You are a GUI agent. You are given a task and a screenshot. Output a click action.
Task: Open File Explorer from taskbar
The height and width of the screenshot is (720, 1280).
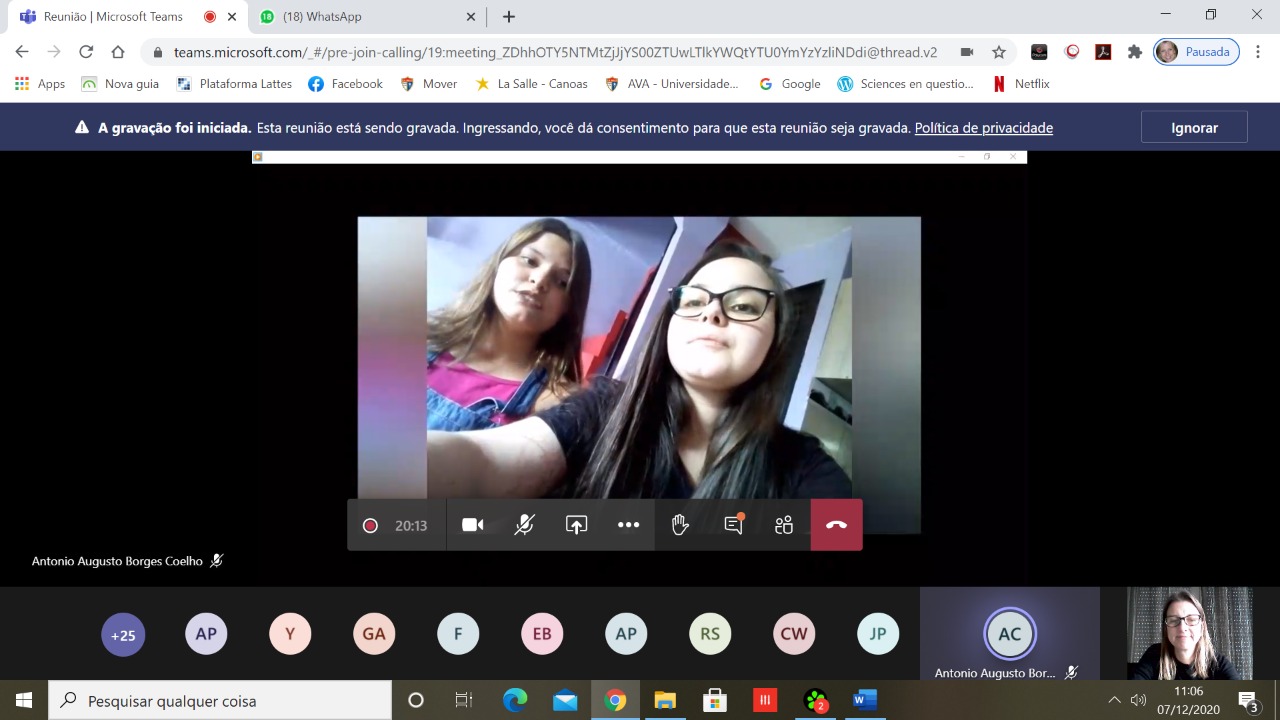(x=665, y=700)
